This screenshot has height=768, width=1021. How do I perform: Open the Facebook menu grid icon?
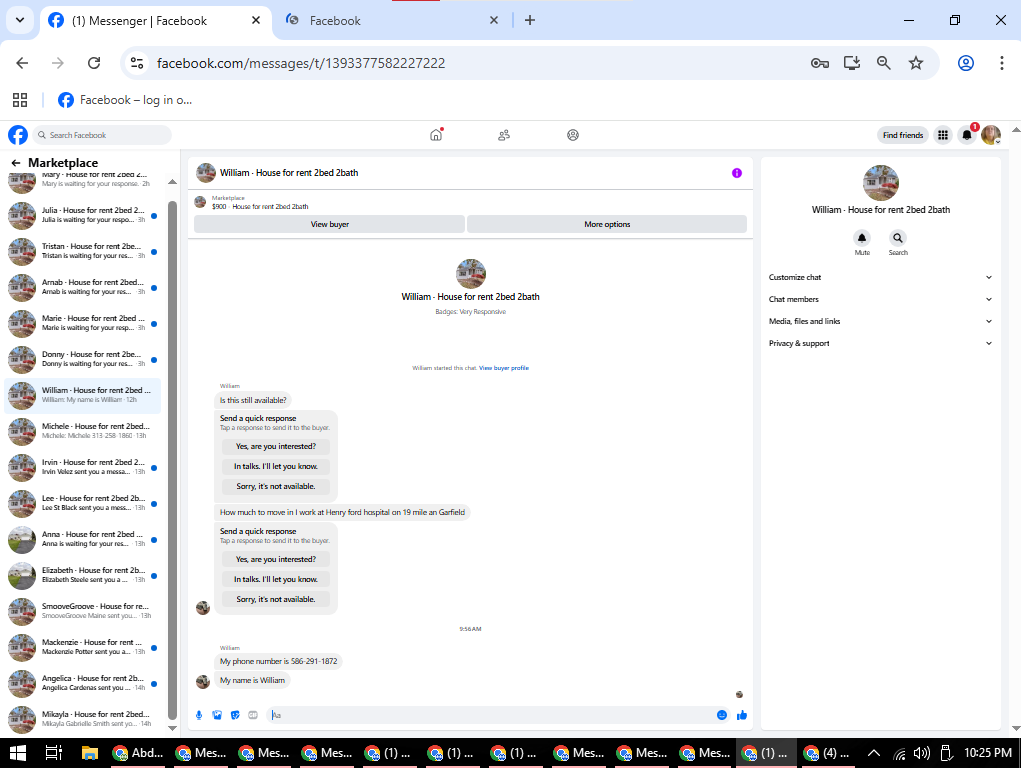[x=942, y=135]
